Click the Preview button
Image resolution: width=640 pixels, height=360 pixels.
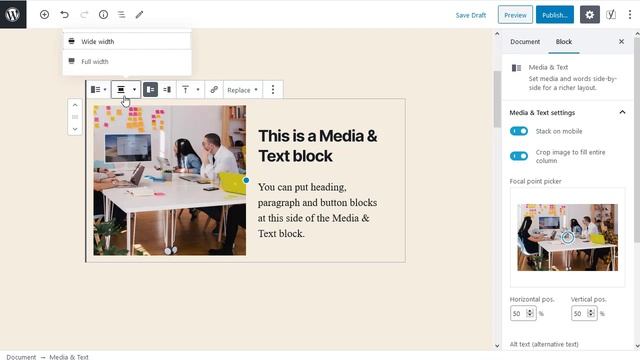(515, 15)
